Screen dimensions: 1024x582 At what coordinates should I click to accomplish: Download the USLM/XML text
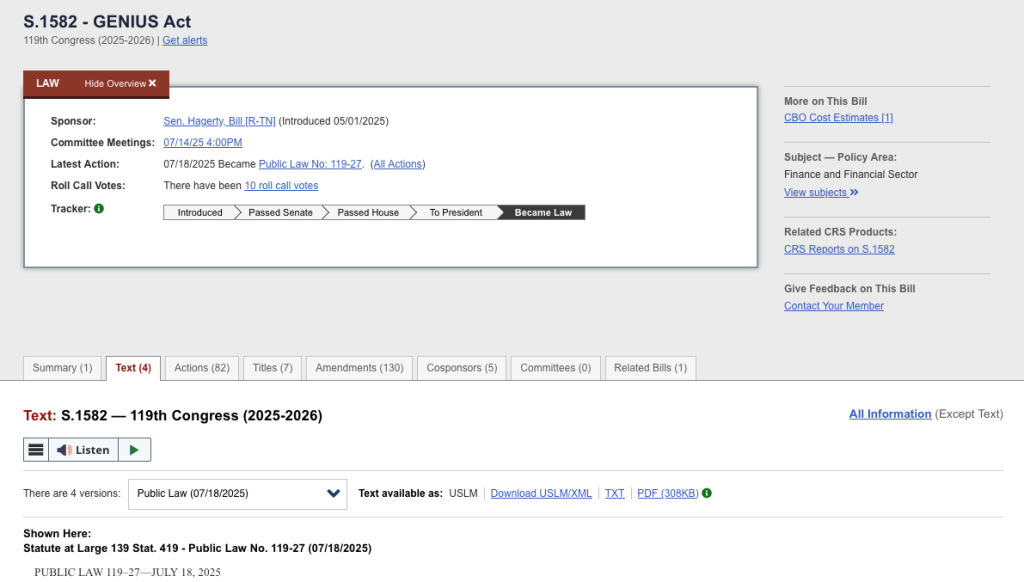(x=541, y=494)
